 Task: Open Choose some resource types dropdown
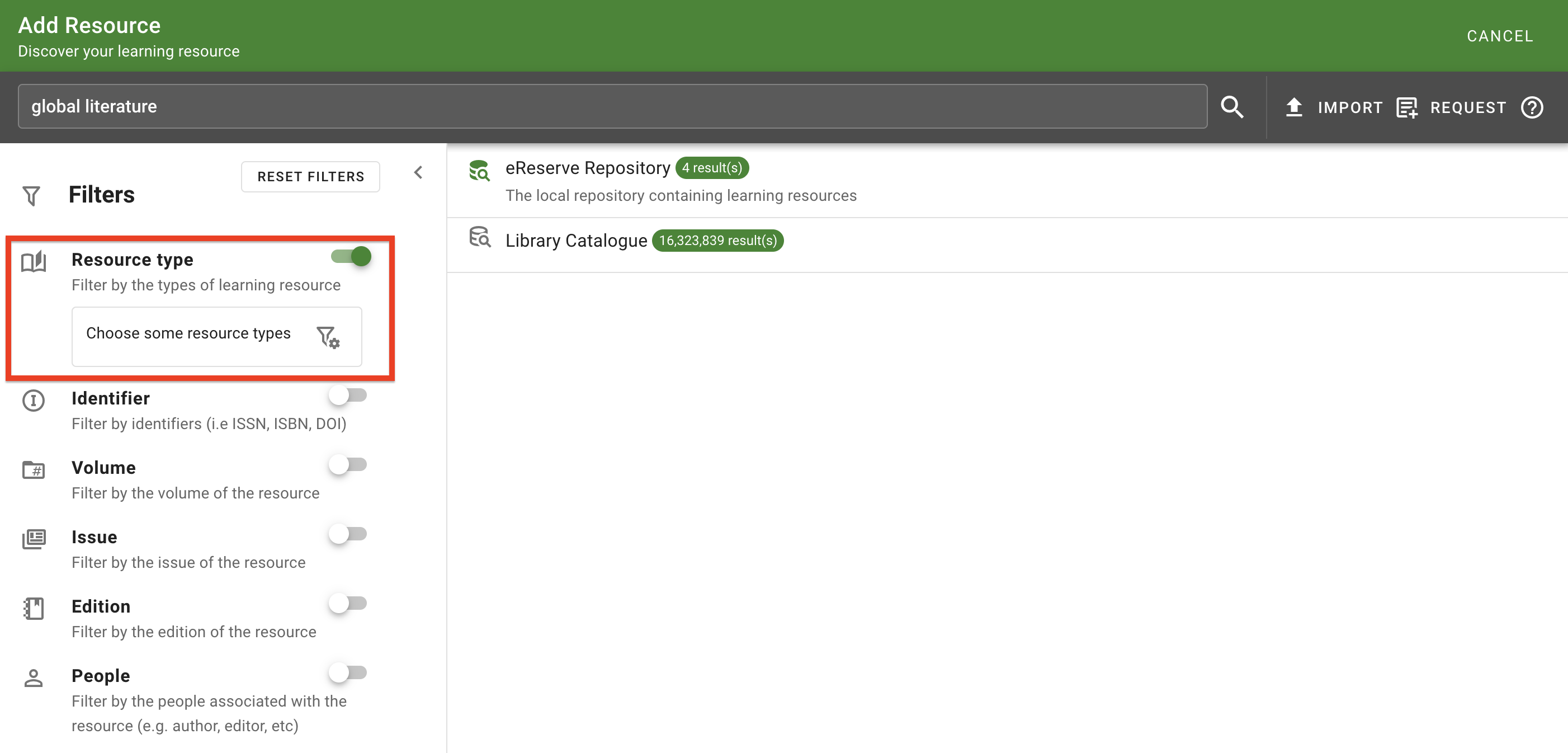(188, 333)
